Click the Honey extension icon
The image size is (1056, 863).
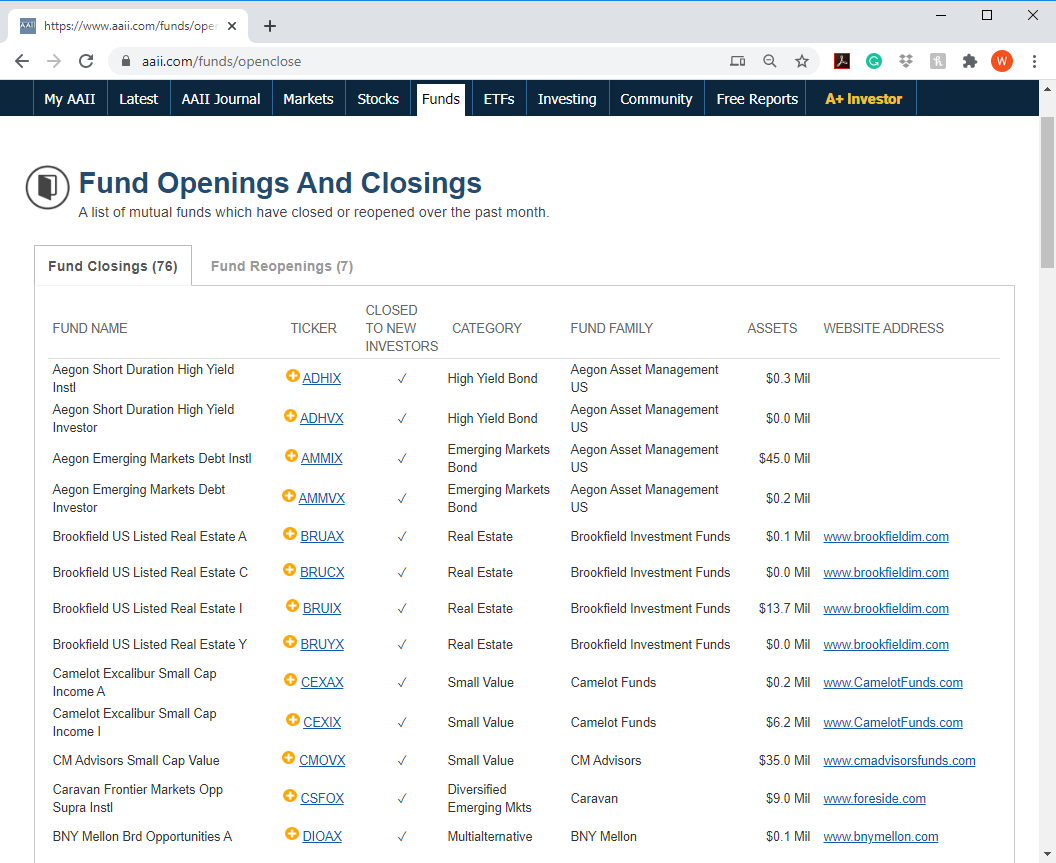pos(938,61)
